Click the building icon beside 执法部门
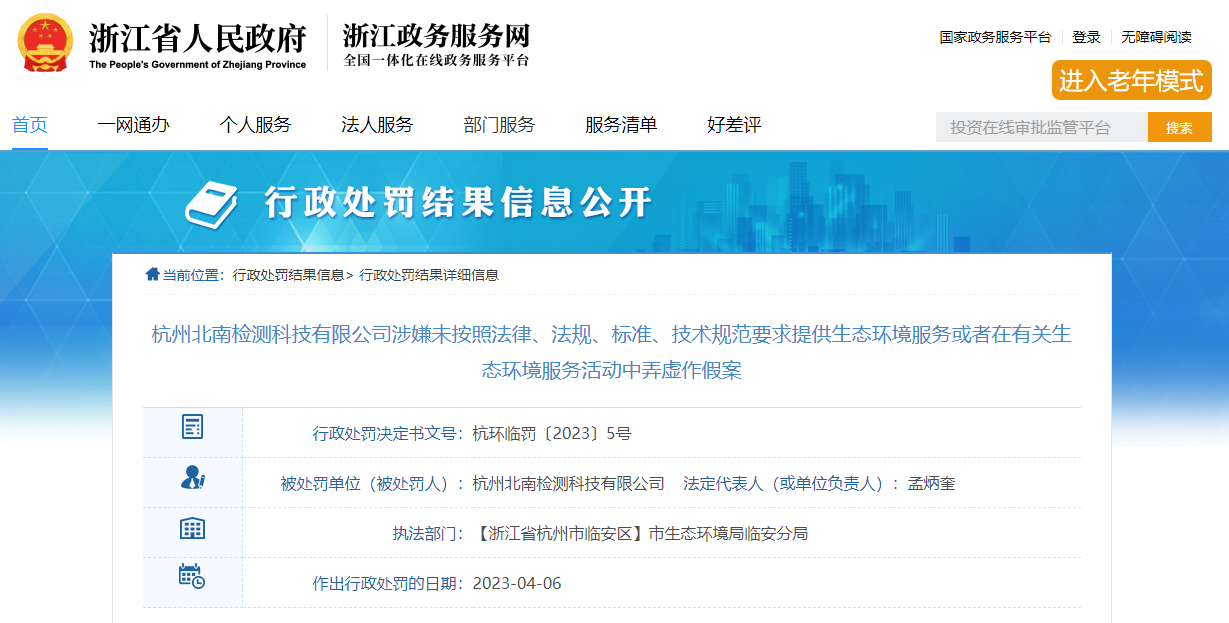 (x=192, y=529)
